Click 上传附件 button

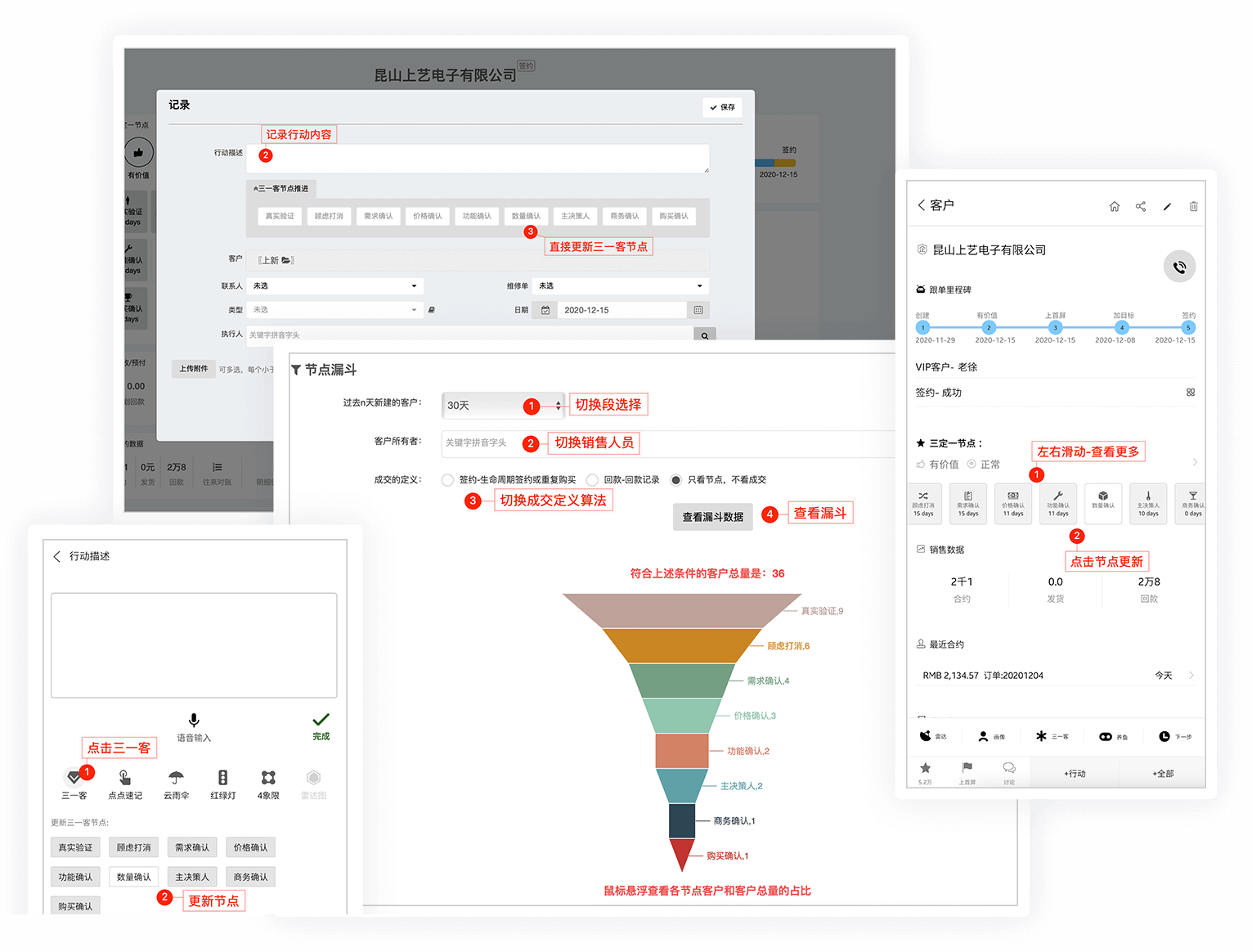tap(194, 369)
